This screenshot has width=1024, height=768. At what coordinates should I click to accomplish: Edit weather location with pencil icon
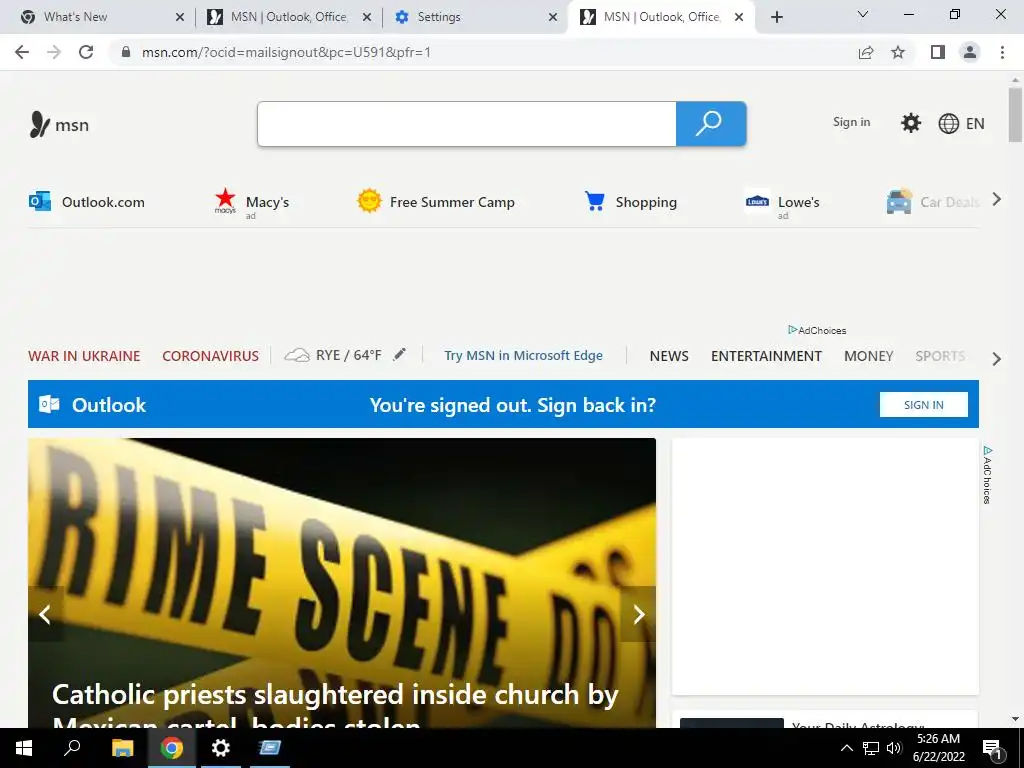[399, 355]
